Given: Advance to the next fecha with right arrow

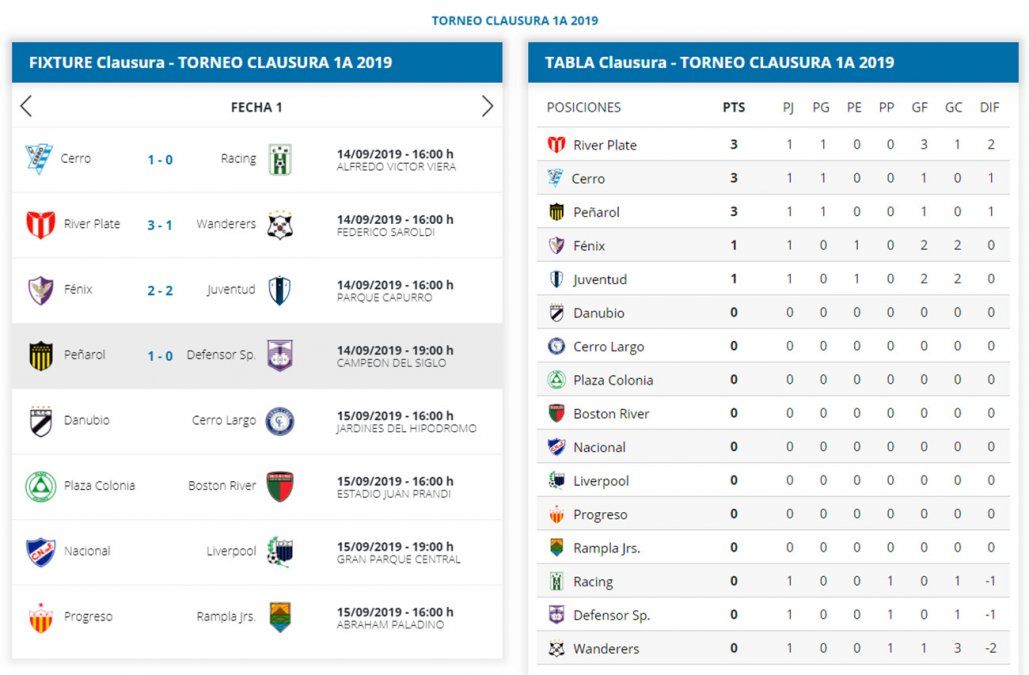Looking at the screenshot, I should point(487,107).
